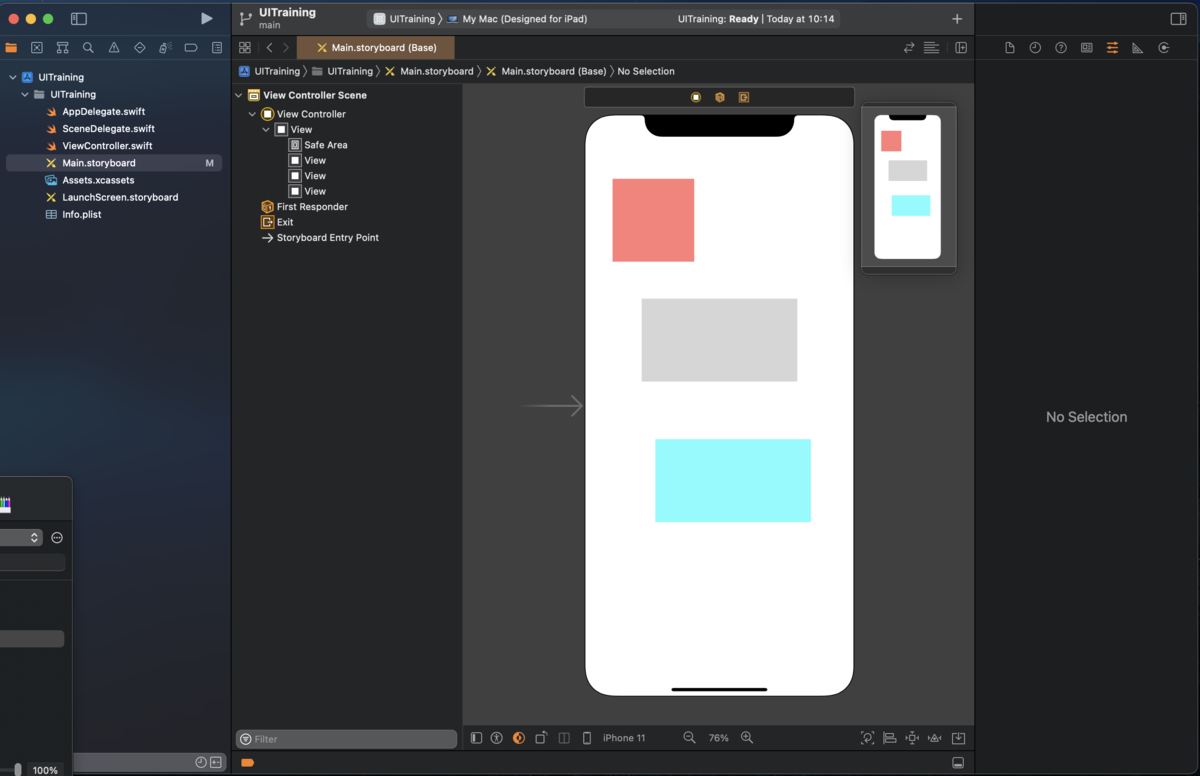Collapse the UITraining group folder

pyautogui.click(x=26, y=94)
